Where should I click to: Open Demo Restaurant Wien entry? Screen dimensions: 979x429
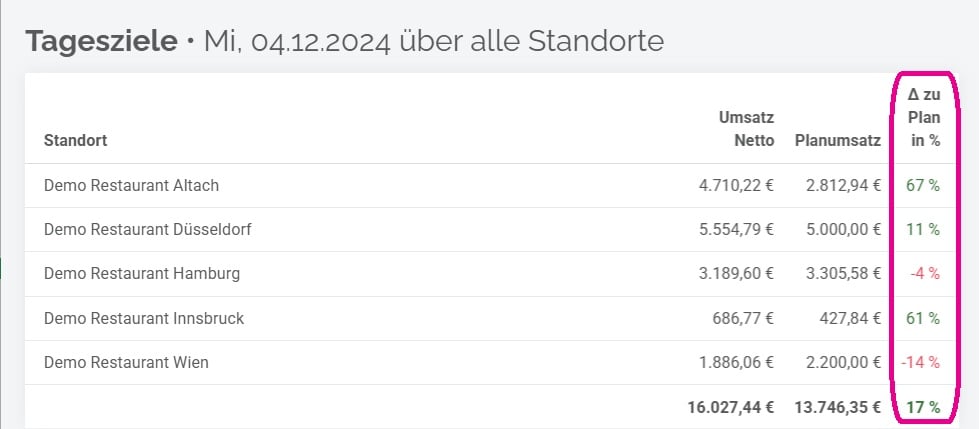pos(126,362)
